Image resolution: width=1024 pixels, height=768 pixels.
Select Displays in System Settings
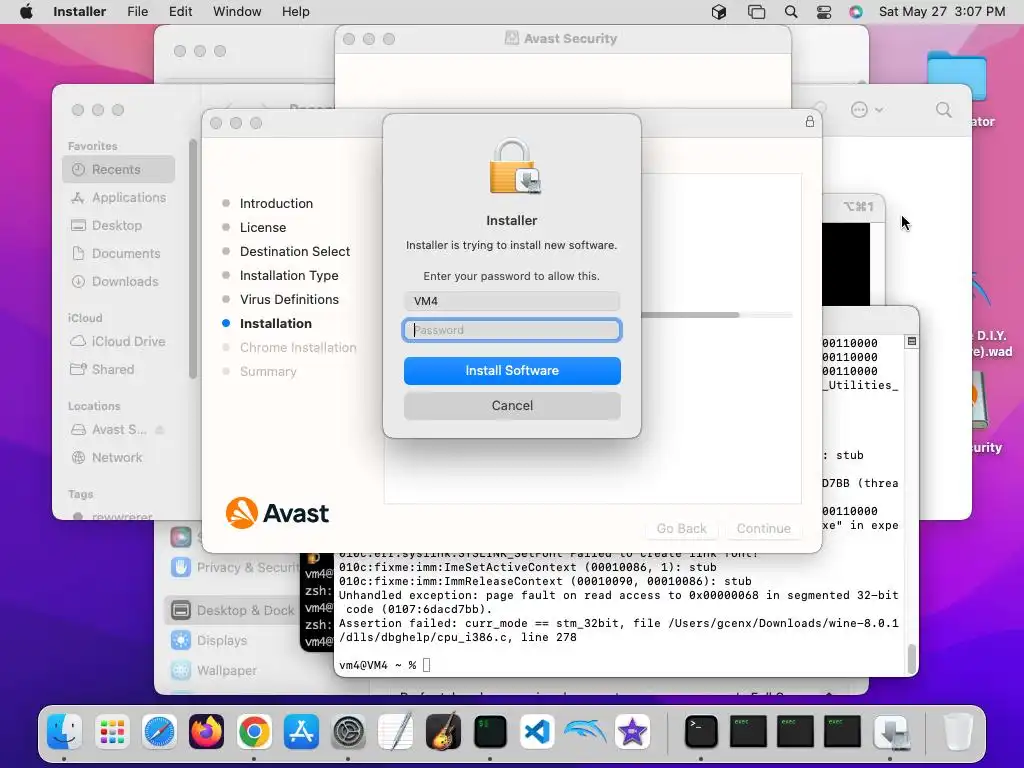209,641
